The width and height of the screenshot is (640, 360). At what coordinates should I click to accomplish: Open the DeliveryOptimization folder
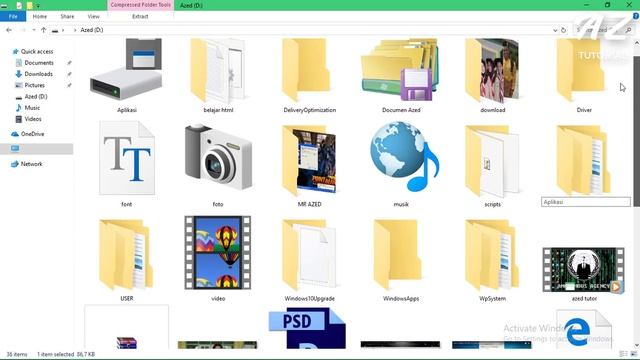307,70
